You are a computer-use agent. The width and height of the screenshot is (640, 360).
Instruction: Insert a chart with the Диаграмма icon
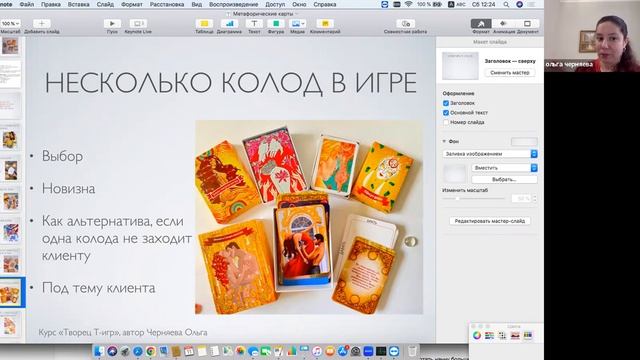point(229,24)
